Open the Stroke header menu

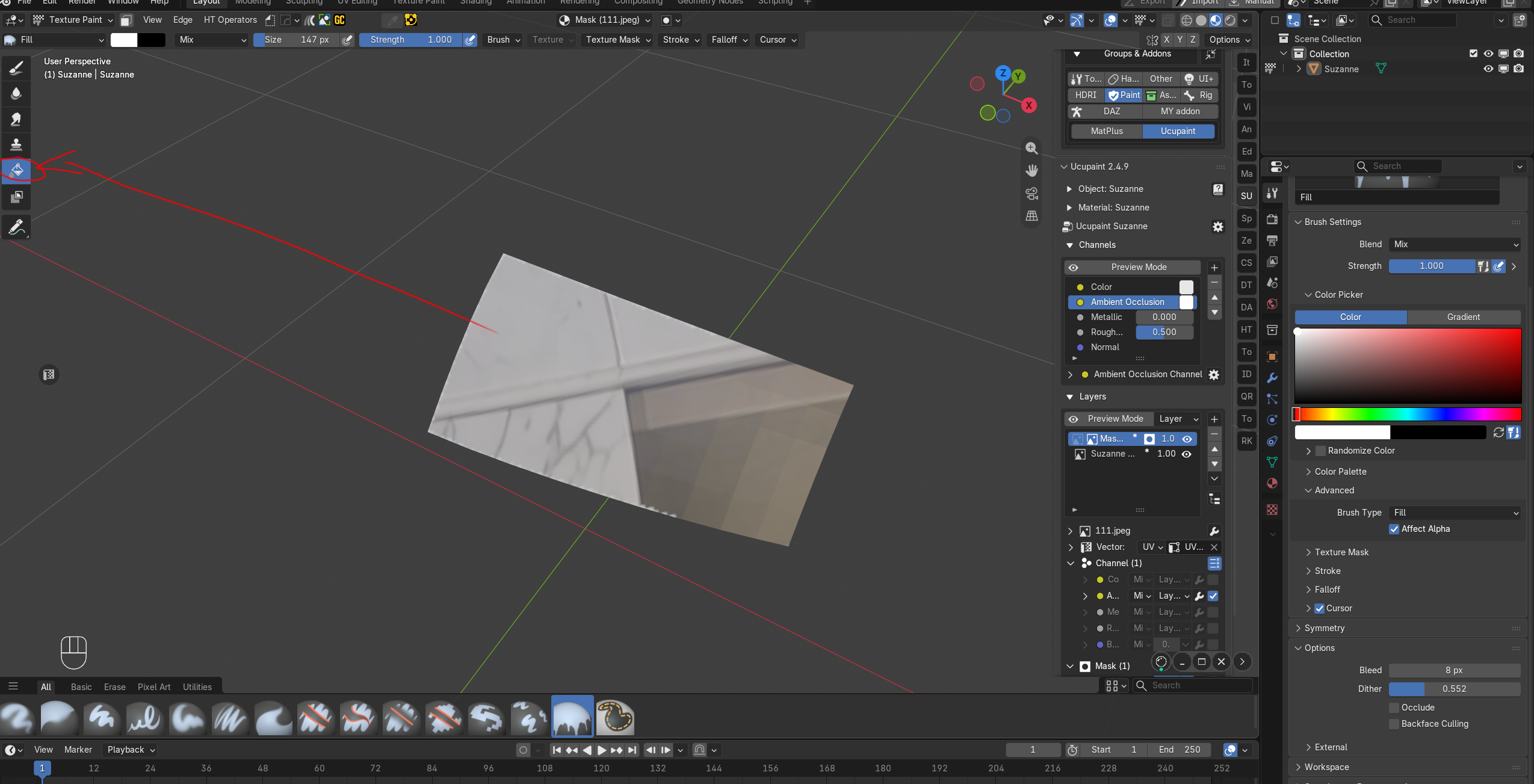click(x=681, y=40)
